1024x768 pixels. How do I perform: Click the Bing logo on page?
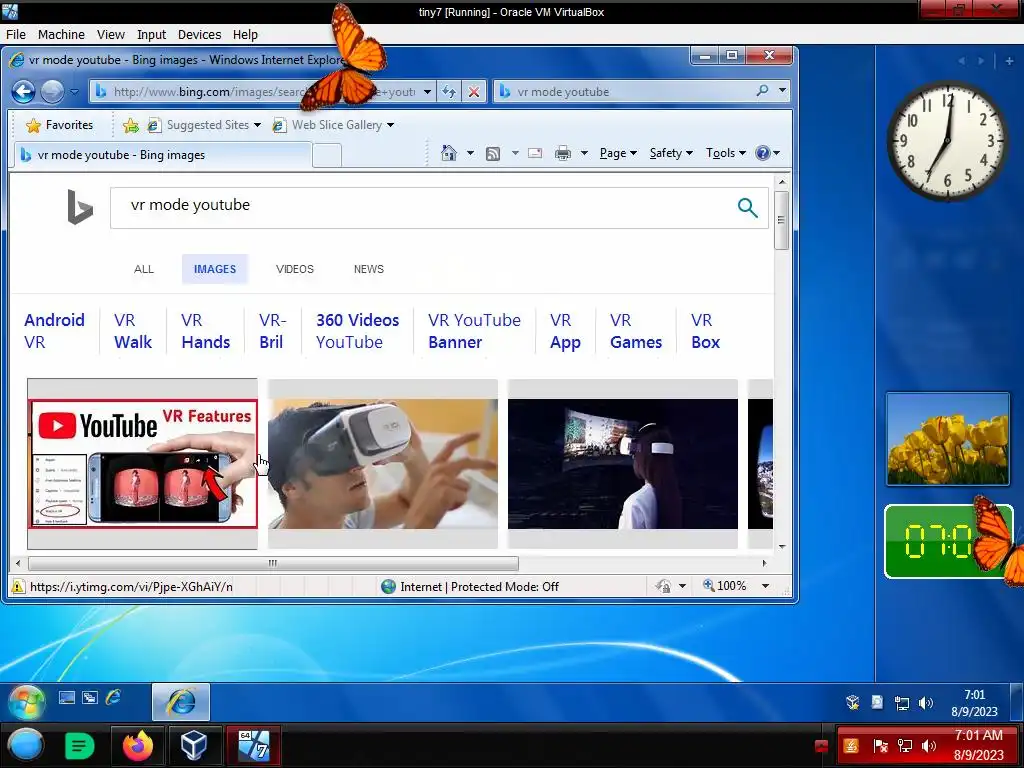pyautogui.click(x=80, y=206)
